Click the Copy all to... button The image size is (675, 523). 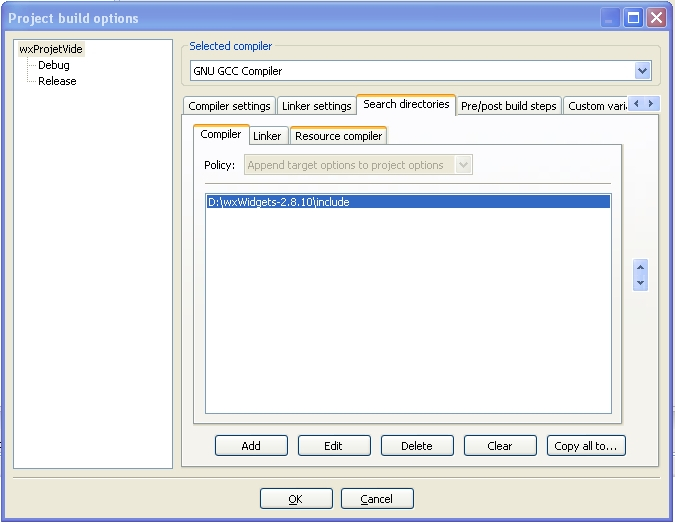pyautogui.click(x=586, y=446)
